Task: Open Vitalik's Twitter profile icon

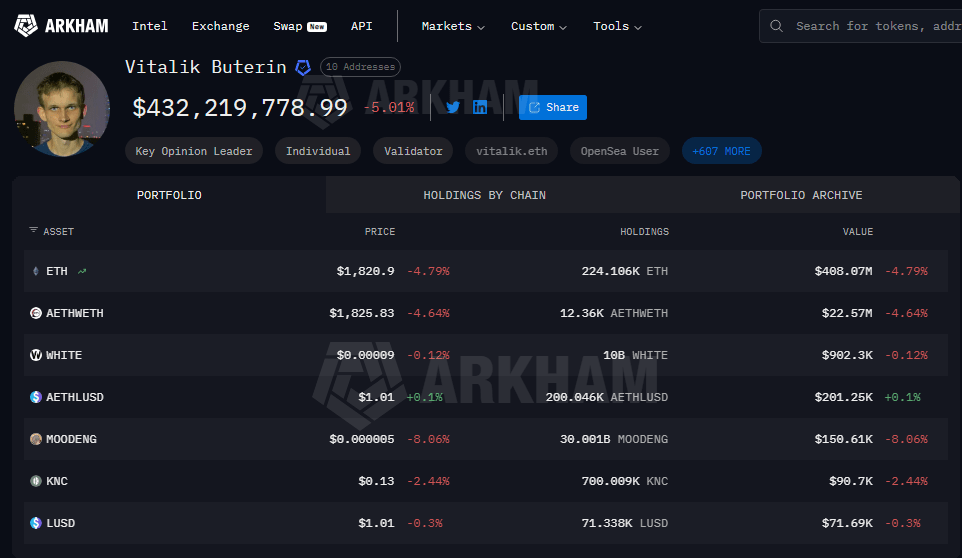Action: (453, 107)
